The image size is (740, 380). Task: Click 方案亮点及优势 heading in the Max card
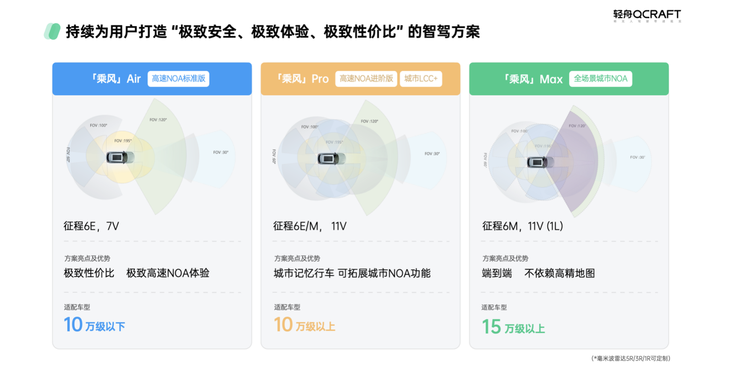505,258
